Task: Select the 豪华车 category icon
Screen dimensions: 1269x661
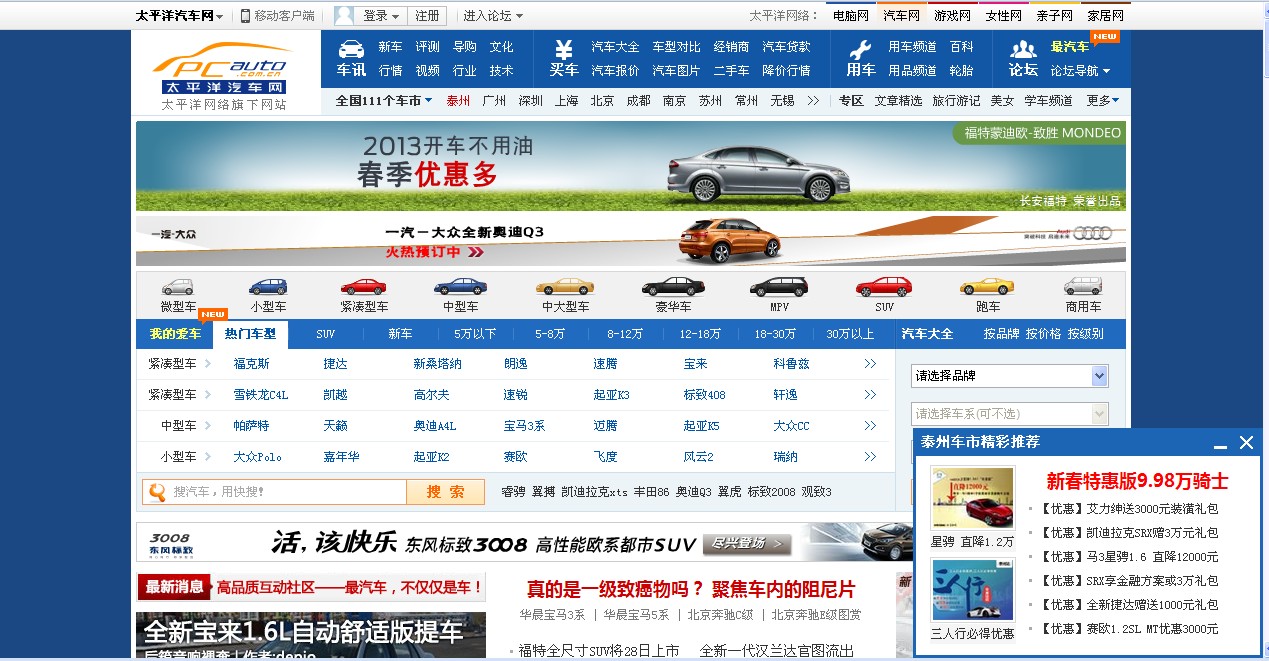Action: (x=673, y=287)
